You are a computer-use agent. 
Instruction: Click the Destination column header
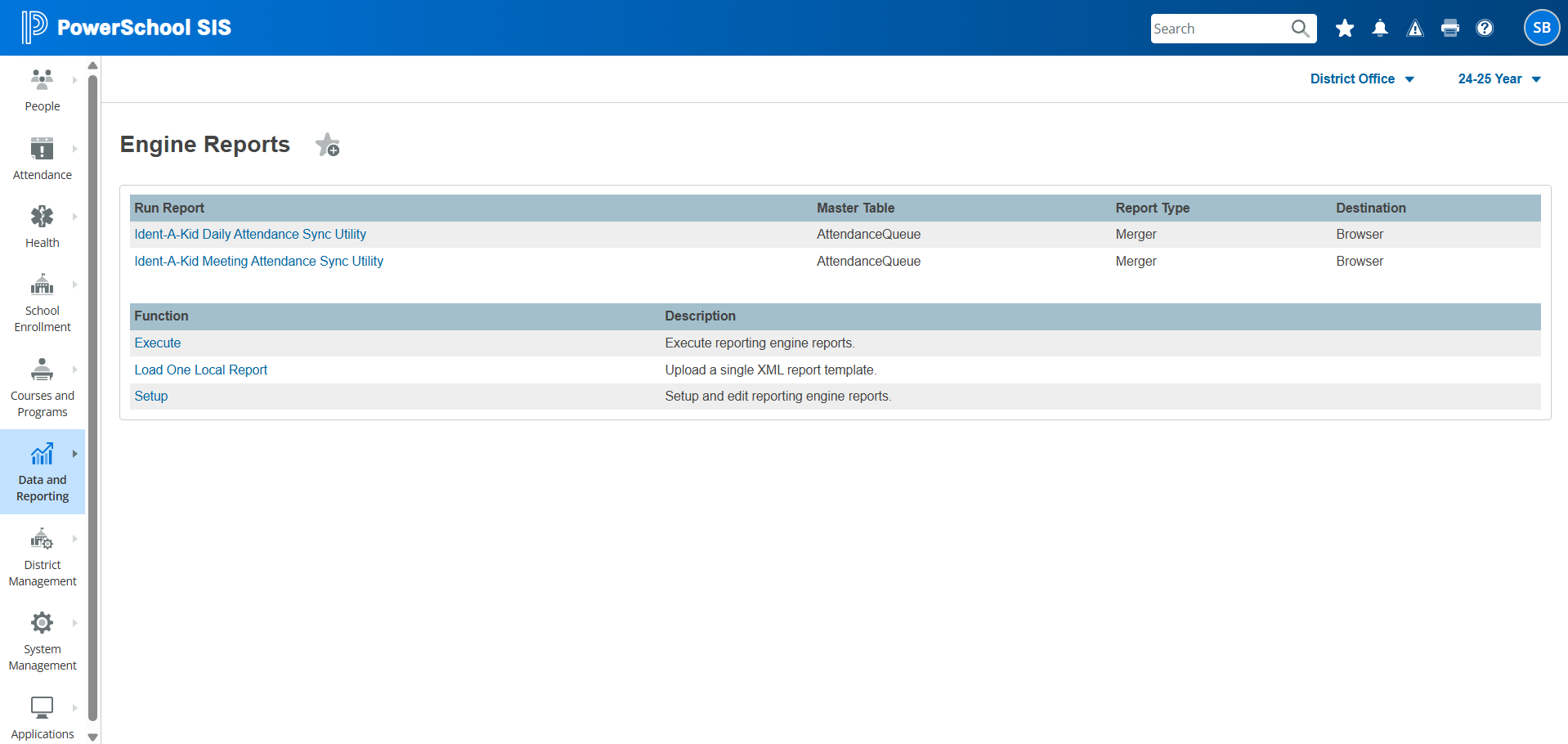pyautogui.click(x=1371, y=208)
